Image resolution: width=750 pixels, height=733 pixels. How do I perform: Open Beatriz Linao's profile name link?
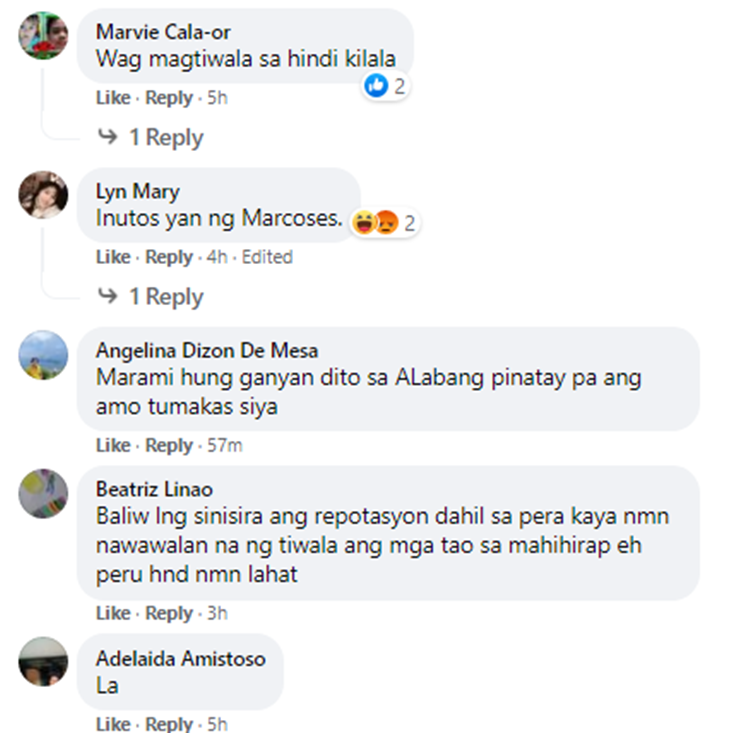pos(154,489)
